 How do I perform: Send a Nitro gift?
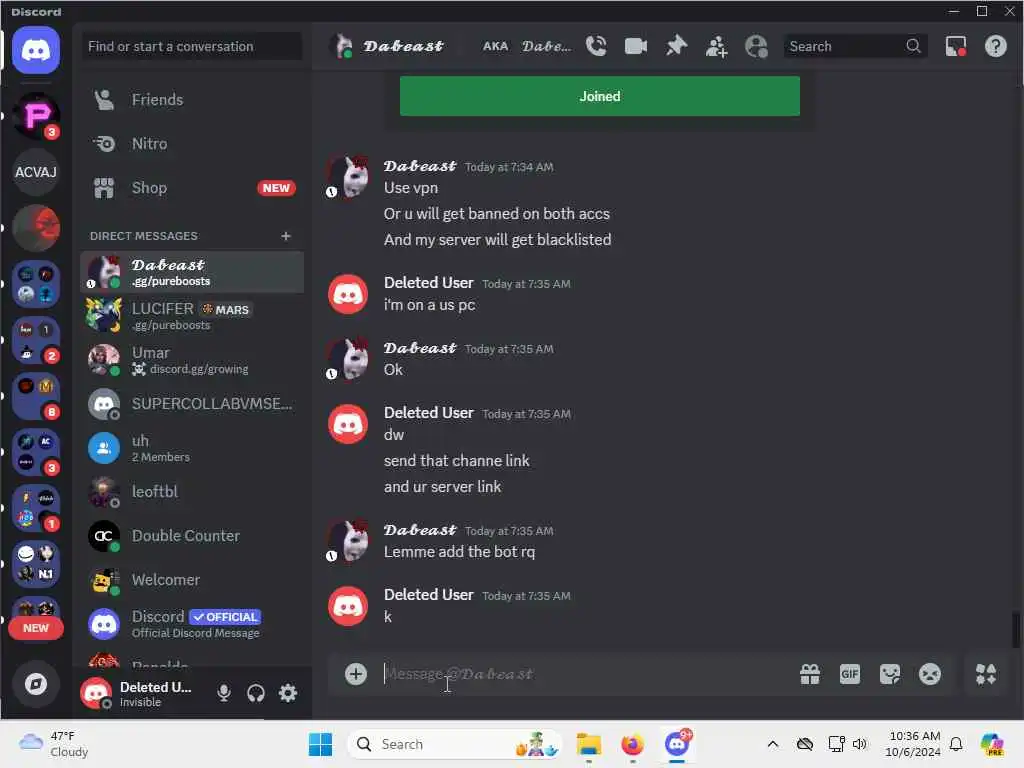(810, 673)
